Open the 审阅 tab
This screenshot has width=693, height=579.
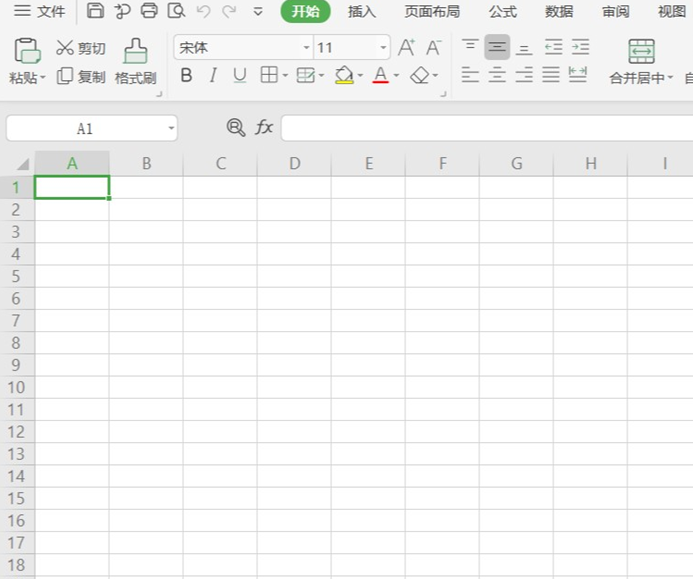point(615,11)
